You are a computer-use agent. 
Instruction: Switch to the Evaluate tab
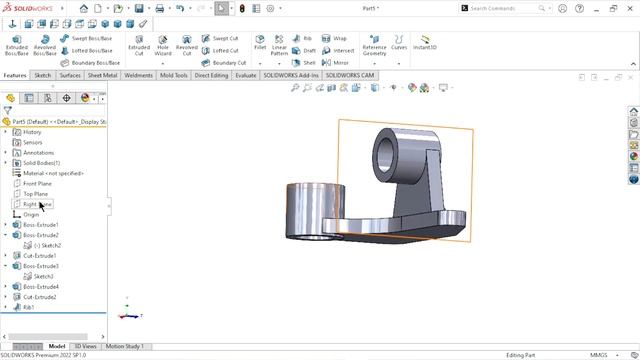click(246, 76)
